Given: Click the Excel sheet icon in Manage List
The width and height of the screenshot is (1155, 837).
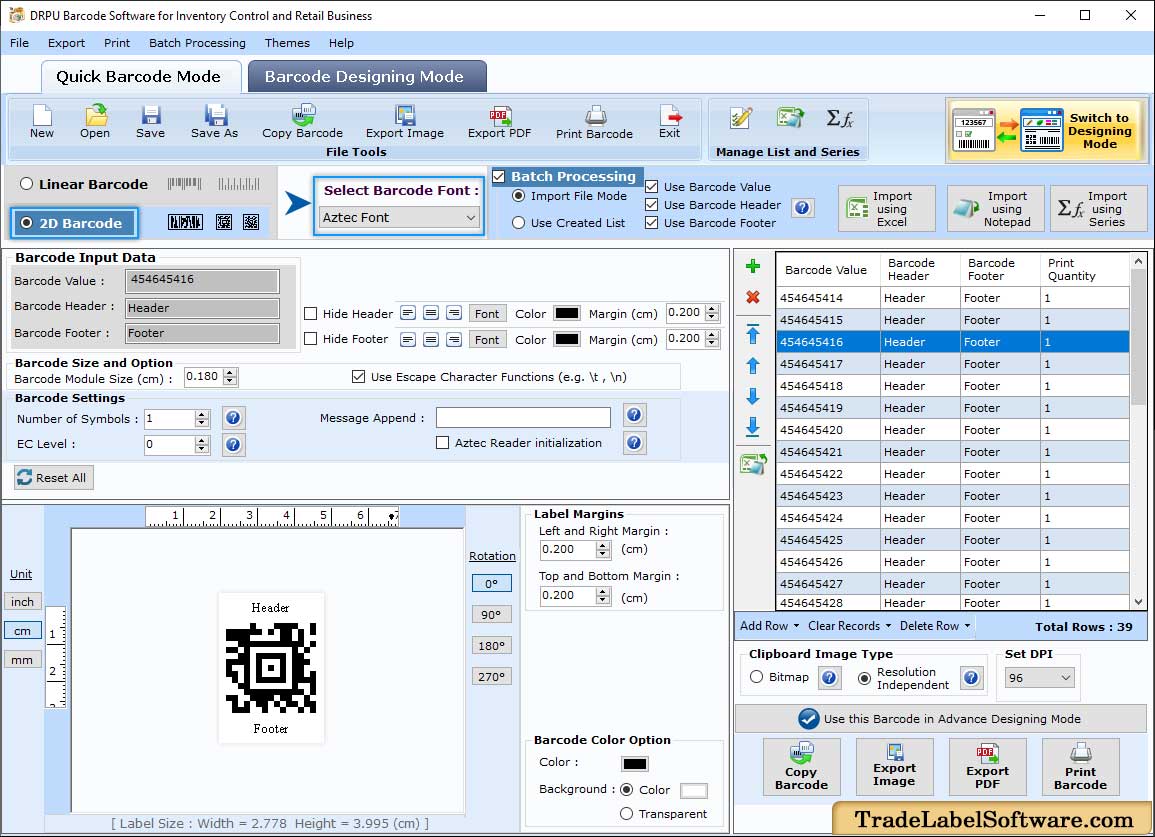Looking at the screenshot, I should (x=790, y=118).
